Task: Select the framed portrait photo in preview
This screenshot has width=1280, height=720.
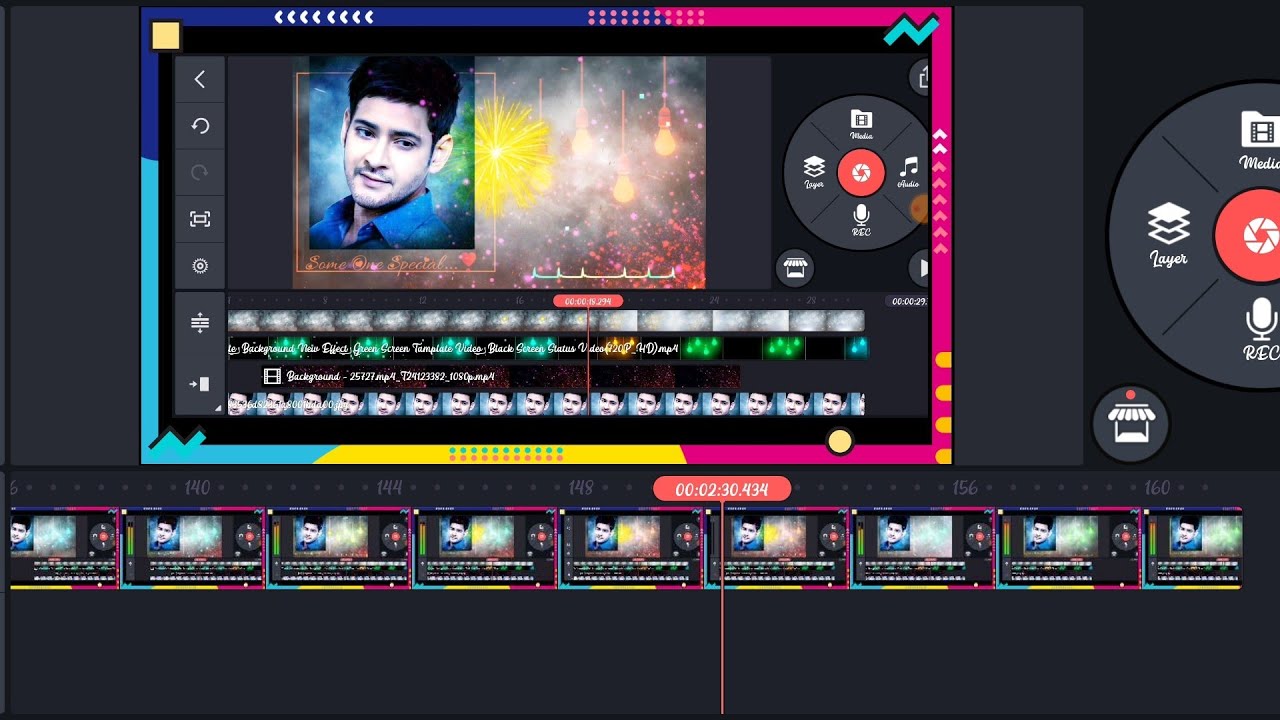Action: pyautogui.click(x=392, y=152)
